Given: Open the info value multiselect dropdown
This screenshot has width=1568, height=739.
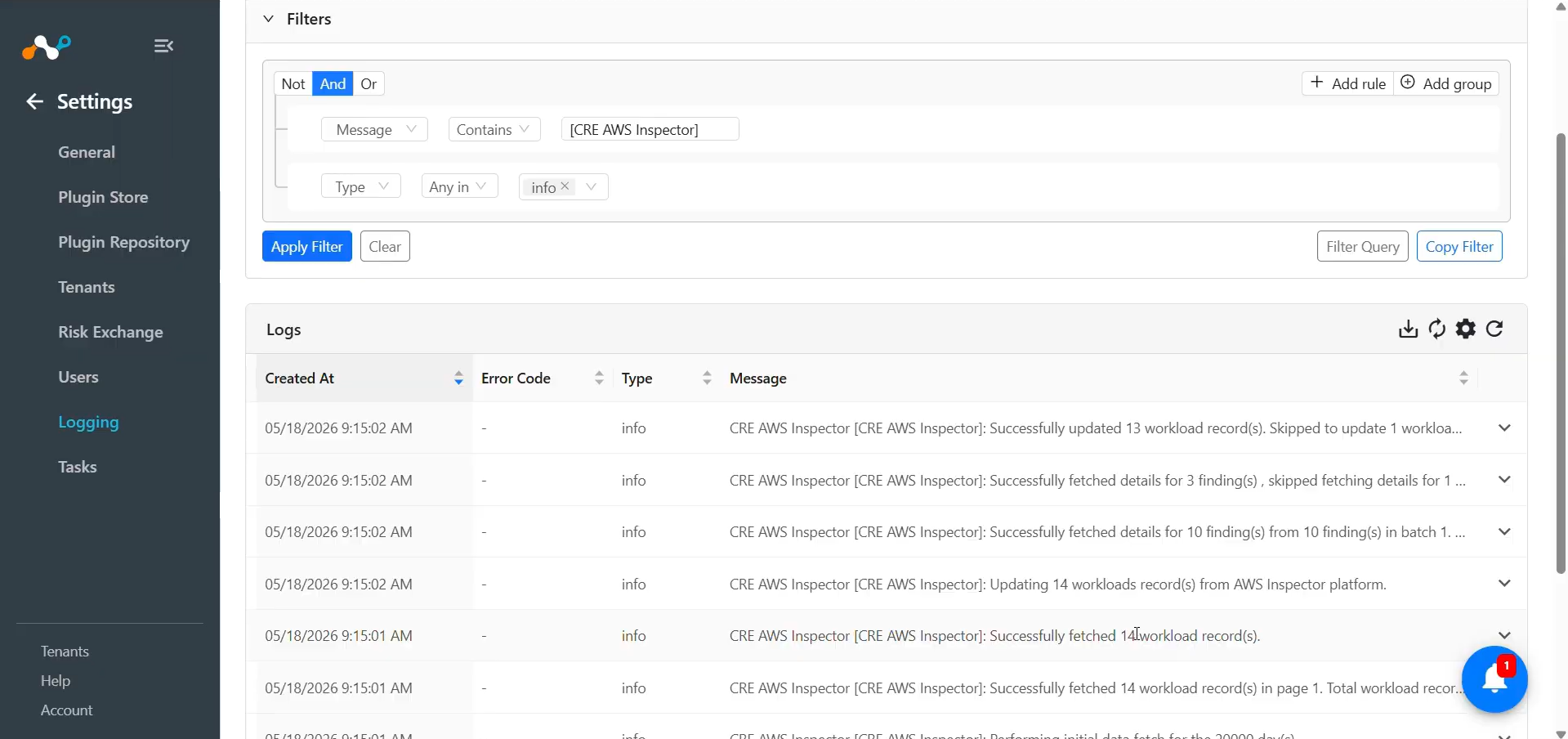Looking at the screenshot, I should coord(592,186).
